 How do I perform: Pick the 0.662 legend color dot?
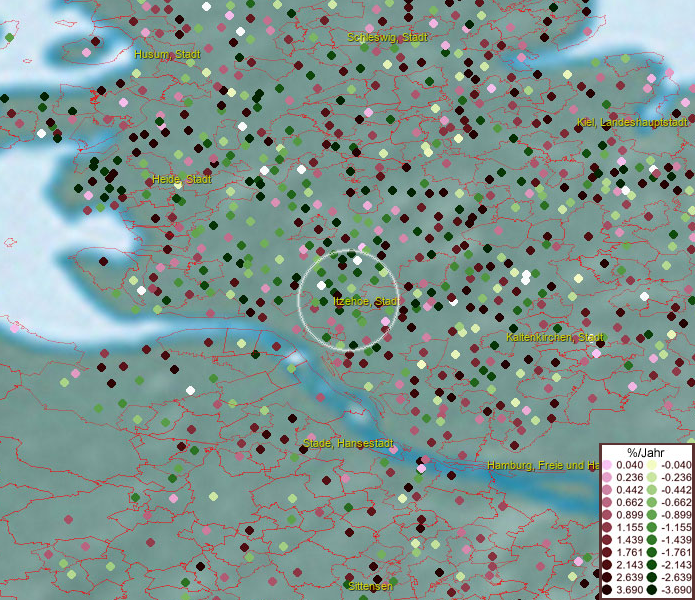[607, 503]
